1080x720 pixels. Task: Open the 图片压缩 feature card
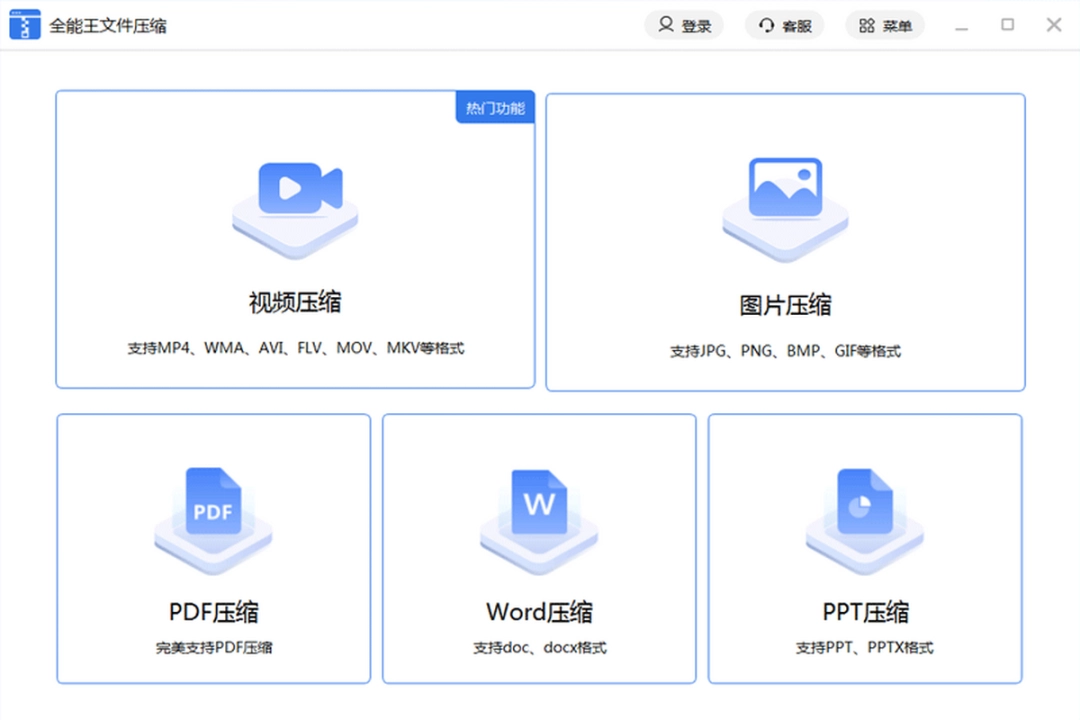(x=786, y=240)
